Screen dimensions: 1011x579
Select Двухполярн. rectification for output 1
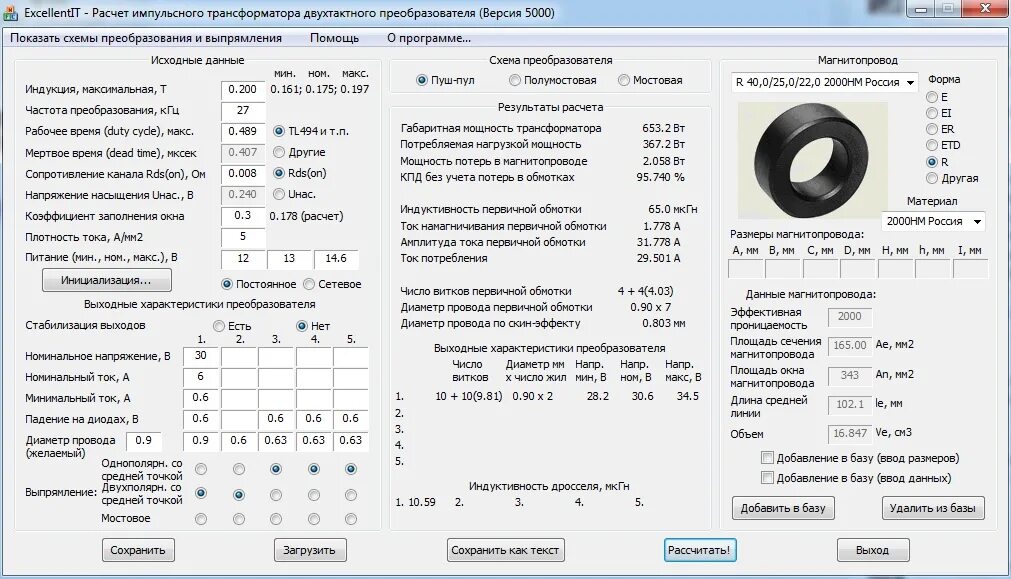click(201, 493)
